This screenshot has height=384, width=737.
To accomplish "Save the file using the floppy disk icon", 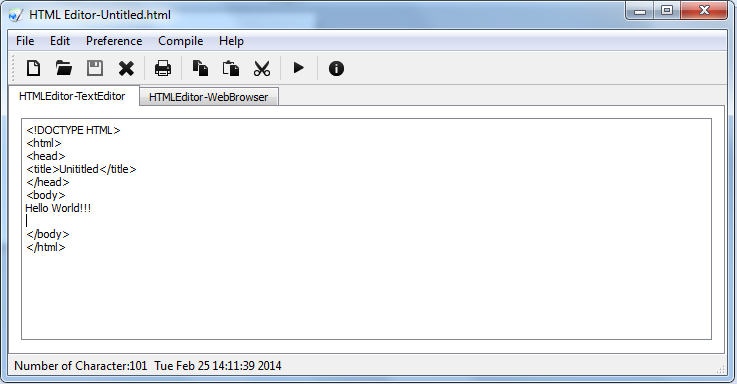I will 95,68.
